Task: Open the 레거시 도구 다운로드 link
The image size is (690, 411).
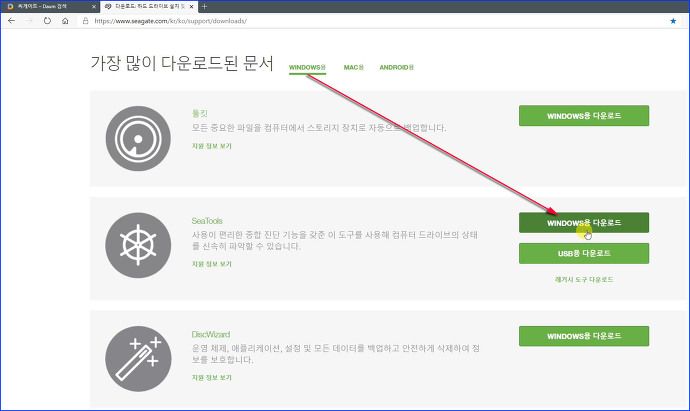Action: click(x=584, y=279)
